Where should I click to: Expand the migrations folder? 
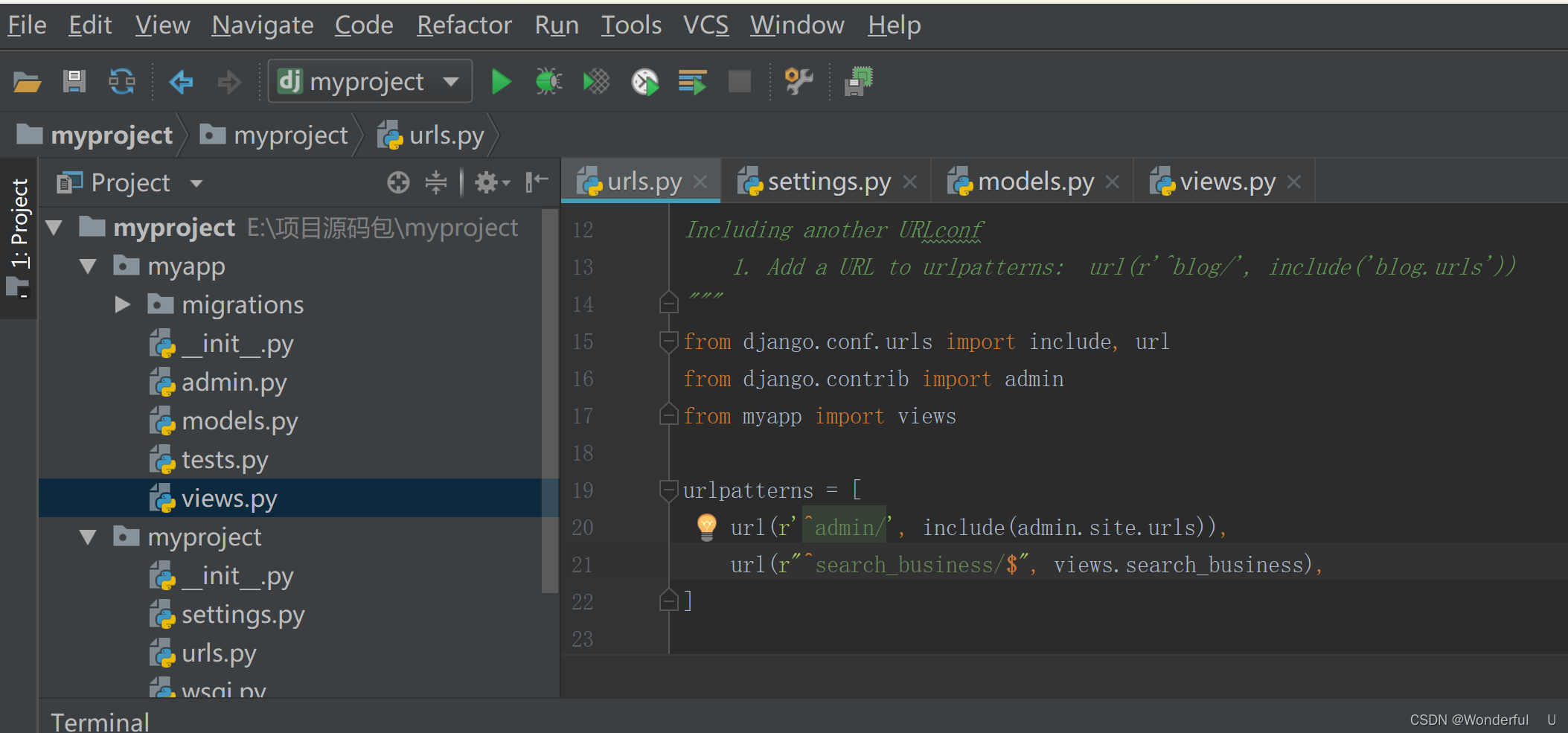click(122, 305)
